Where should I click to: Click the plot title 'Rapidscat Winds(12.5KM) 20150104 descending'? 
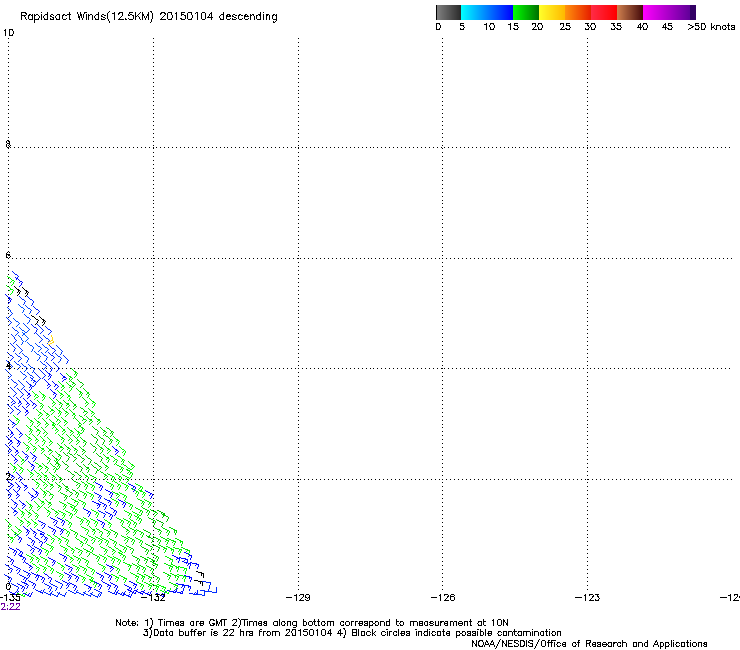149,17
